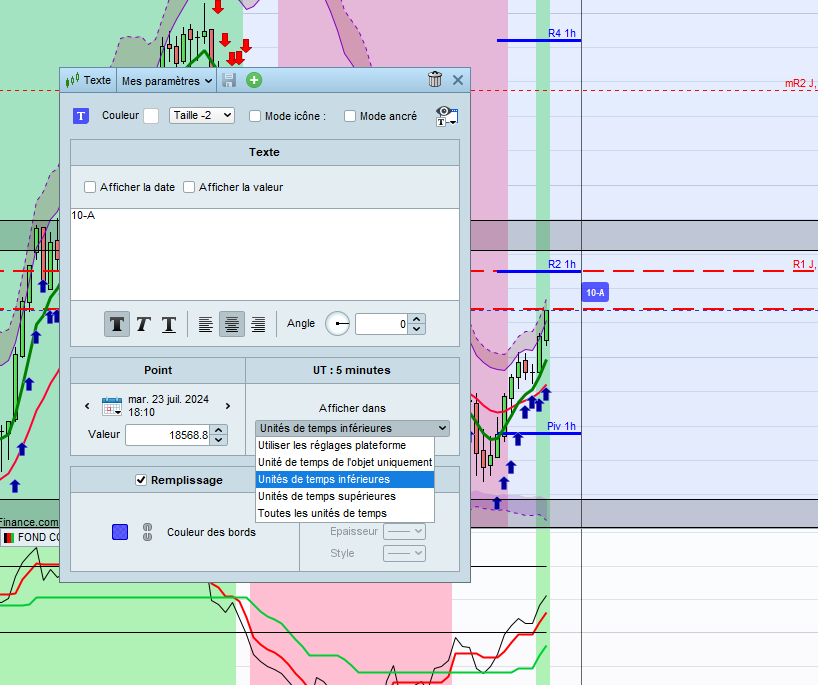Go to the next point date arrow
Image resolution: width=818 pixels, height=685 pixels.
tap(228, 406)
